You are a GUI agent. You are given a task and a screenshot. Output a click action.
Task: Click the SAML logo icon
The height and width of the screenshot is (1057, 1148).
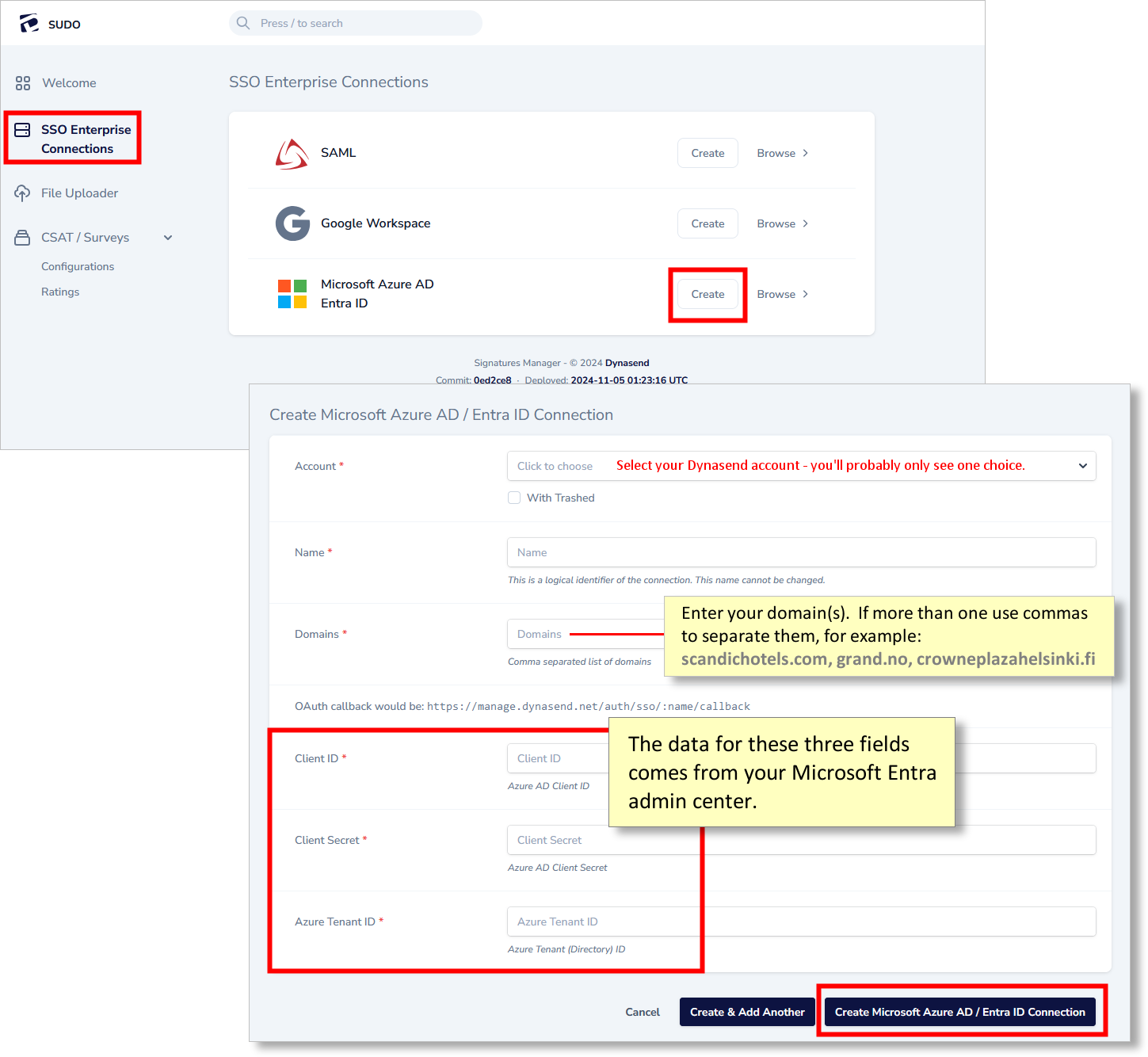[292, 154]
